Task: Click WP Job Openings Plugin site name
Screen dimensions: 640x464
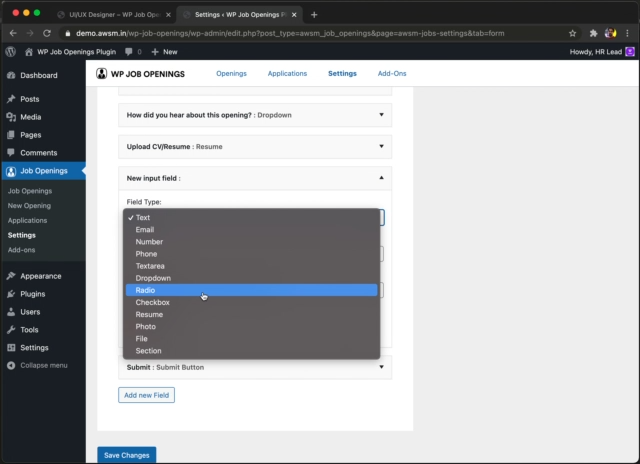Action: point(76,52)
